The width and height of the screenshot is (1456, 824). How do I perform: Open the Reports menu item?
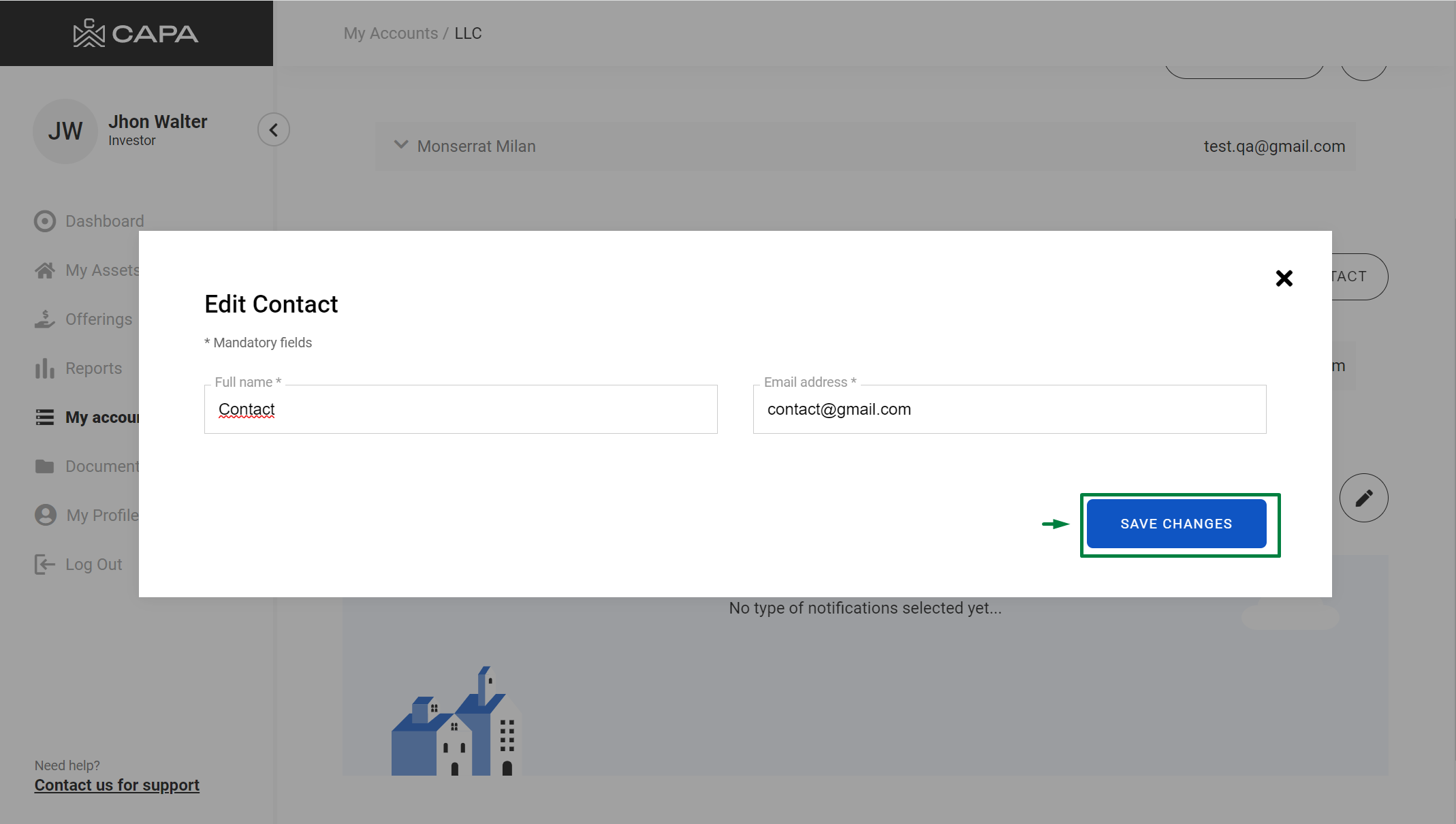[93, 368]
